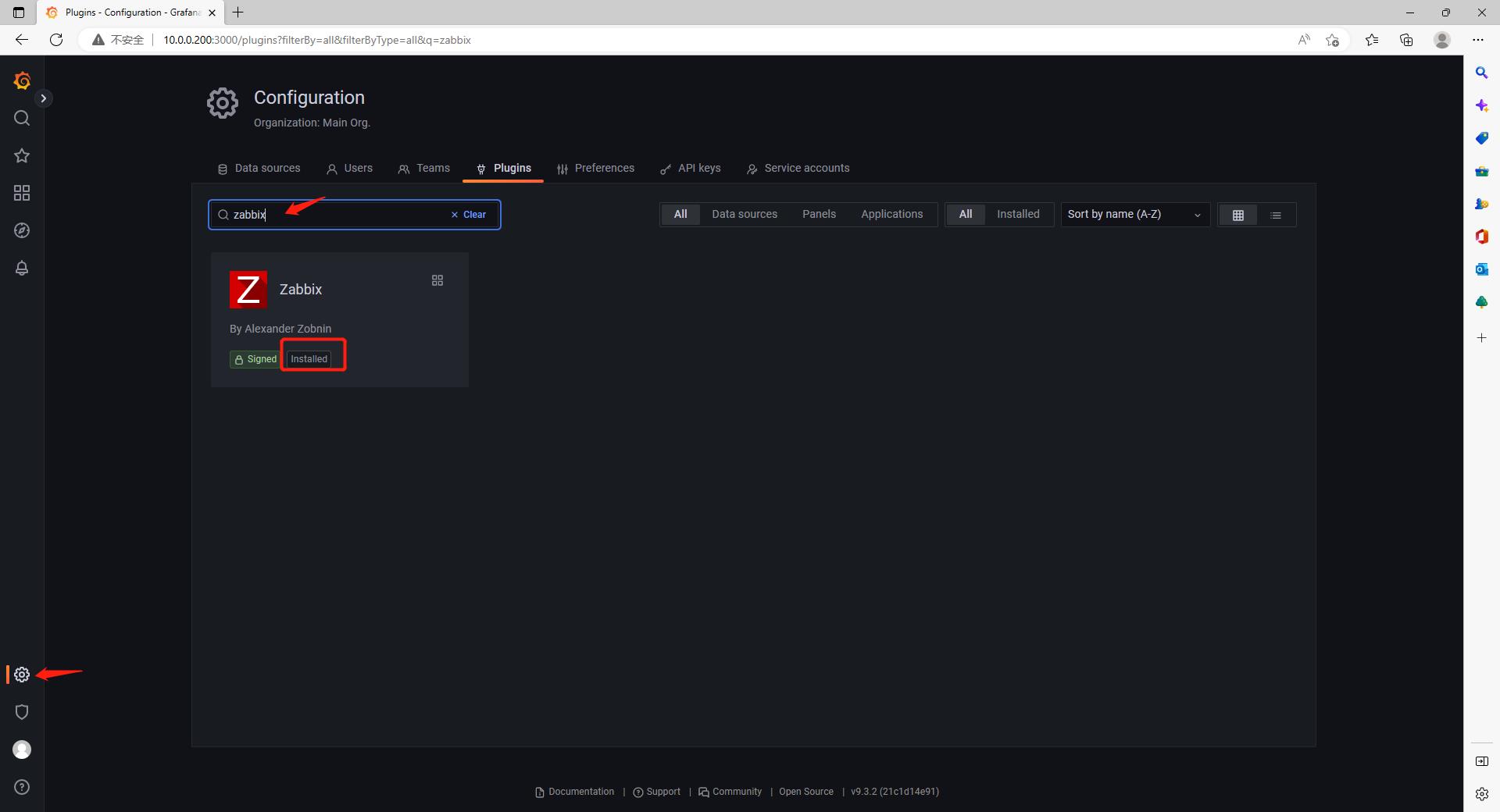The width and height of the screenshot is (1500, 812).
Task: Open the Edge sidebar Copilot sparkle icon
Action: (x=1481, y=105)
